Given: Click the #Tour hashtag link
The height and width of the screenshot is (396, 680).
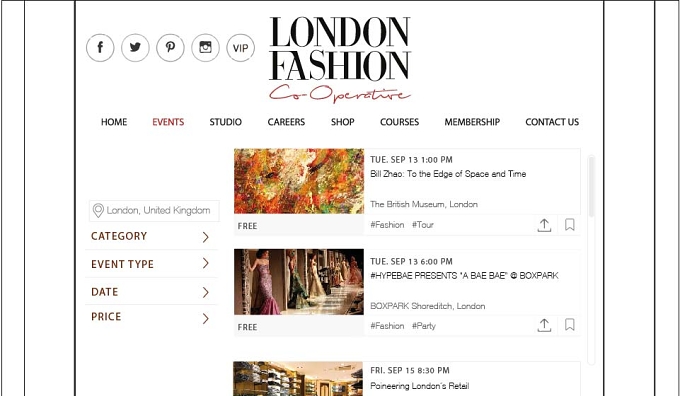Looking at the screenshot, I should pyautogui.click(x=422, y=225).
